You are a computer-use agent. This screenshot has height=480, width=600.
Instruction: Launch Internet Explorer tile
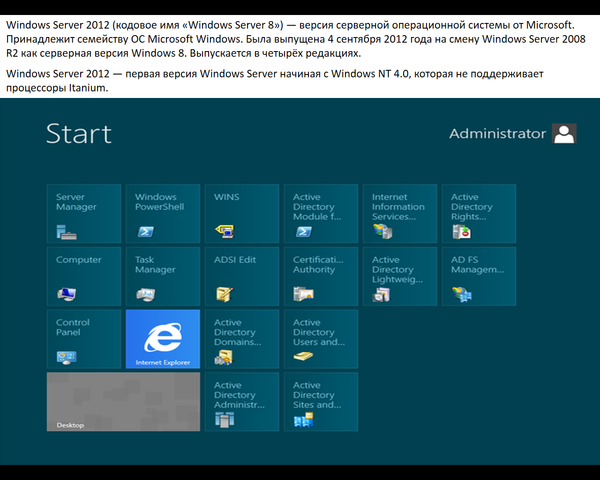pyautogui.click(x=162, y=339)
